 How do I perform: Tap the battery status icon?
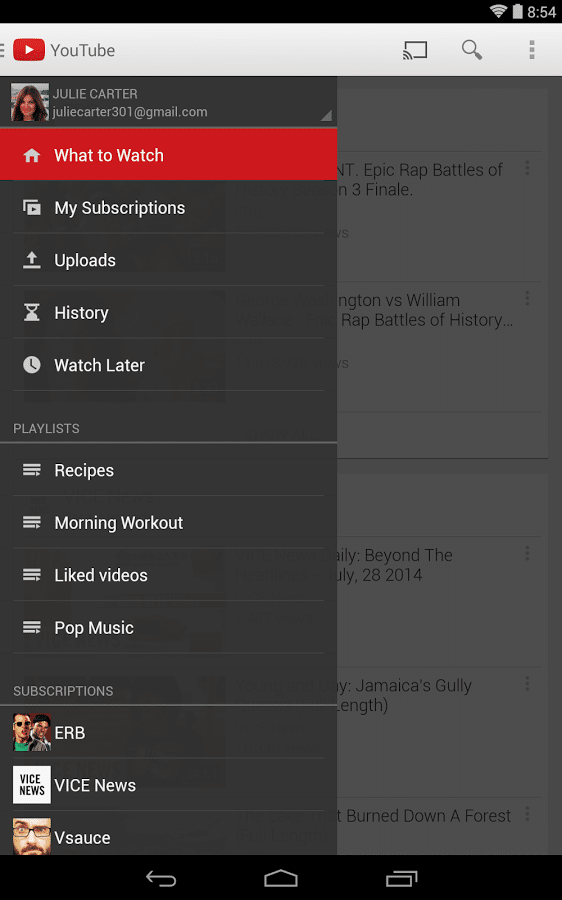tap(517, 11)
